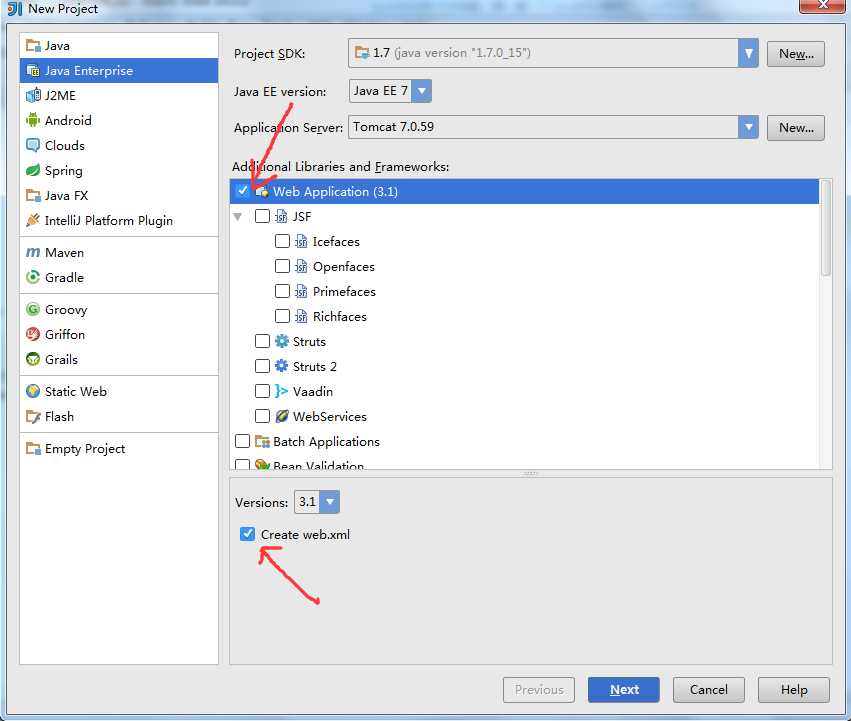Click the Next button
Screen dimensions: 851x721
click(624, 690)
